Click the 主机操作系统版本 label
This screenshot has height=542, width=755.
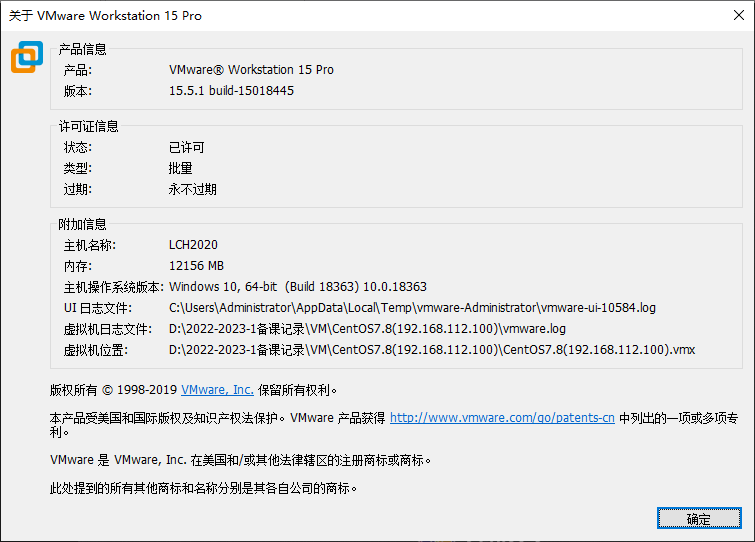point(114,287)
